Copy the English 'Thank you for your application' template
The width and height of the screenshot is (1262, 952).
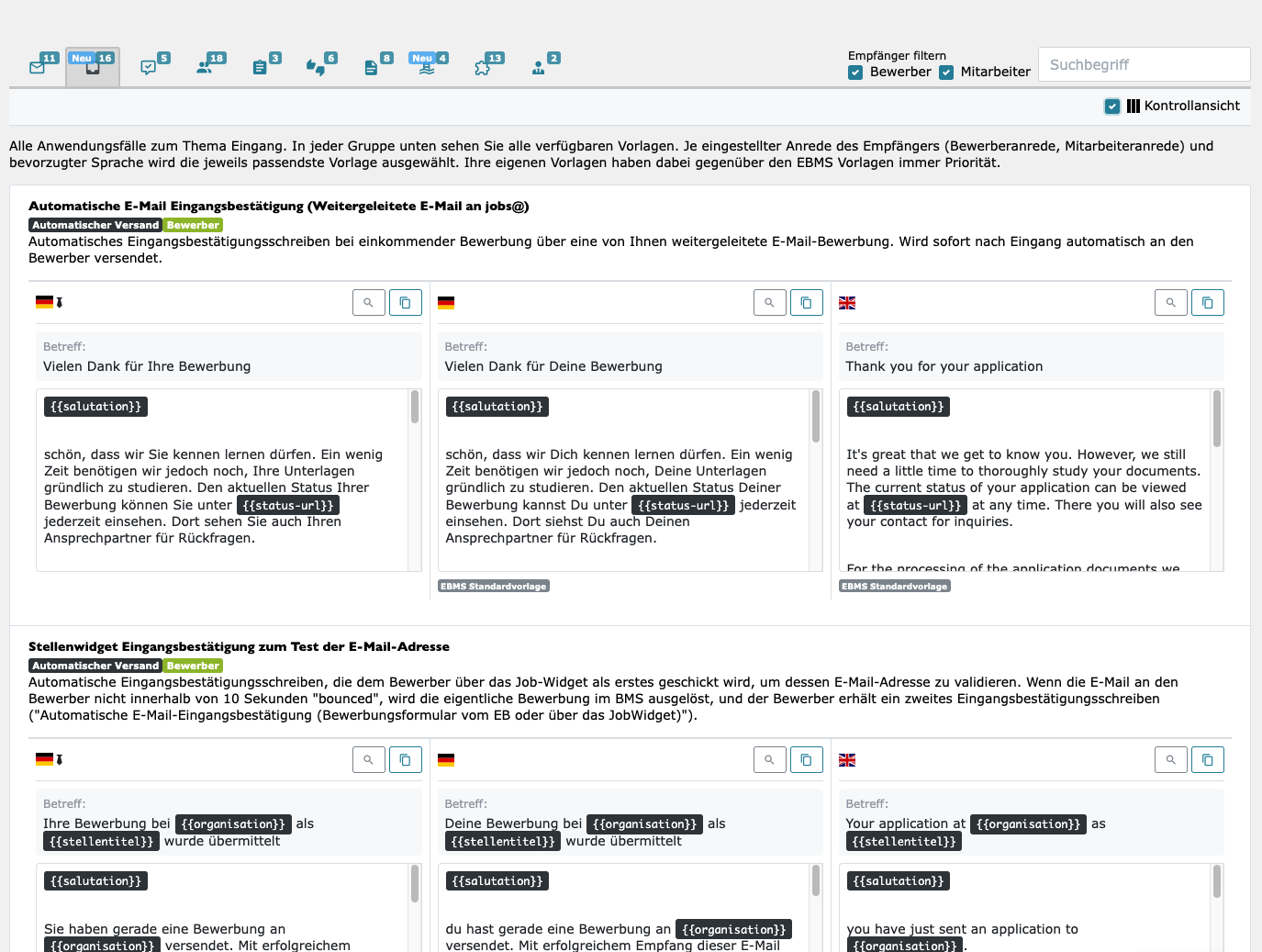click(x=1207, y=303)
